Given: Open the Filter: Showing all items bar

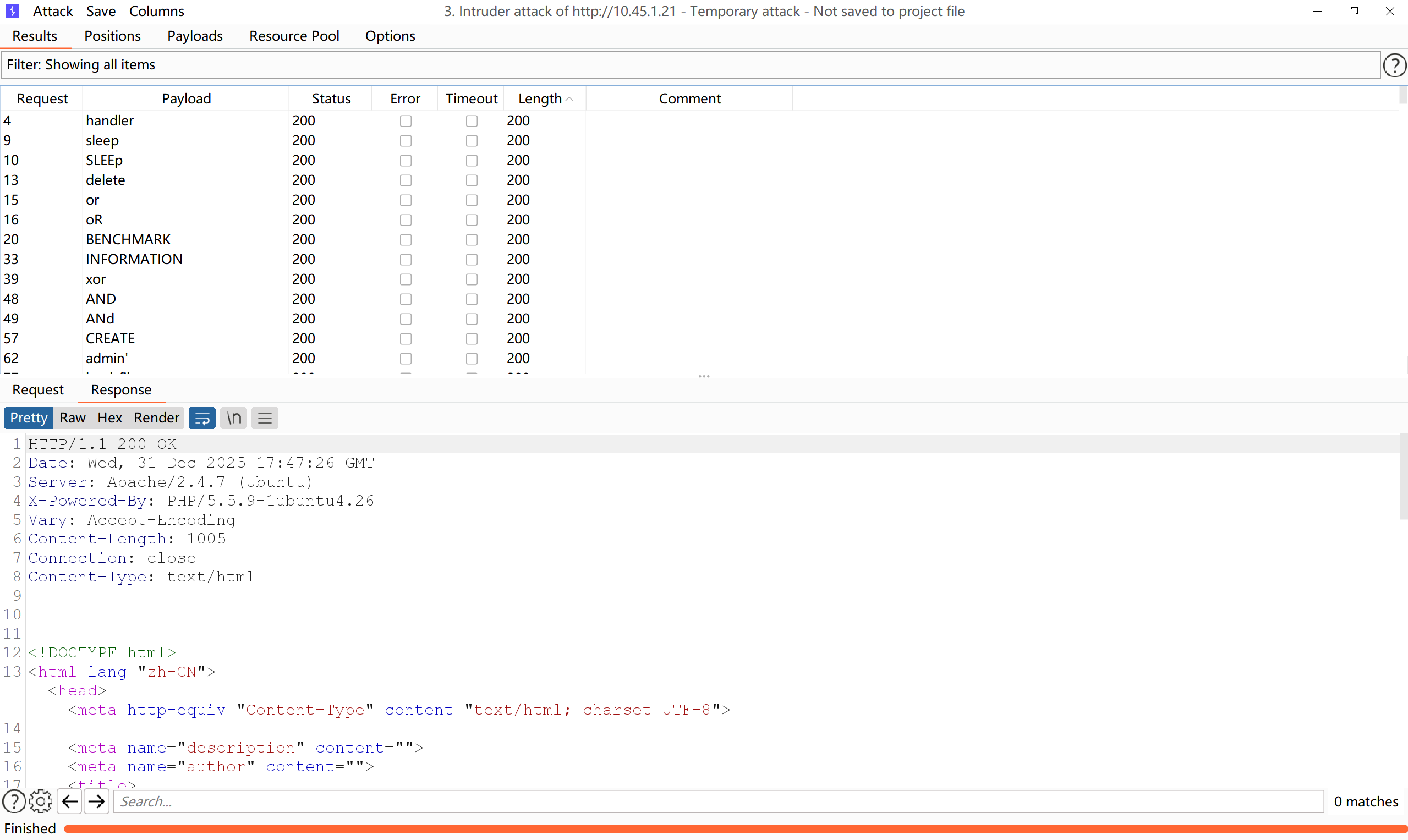Looking at the screenshot, I should pos(689,65).
